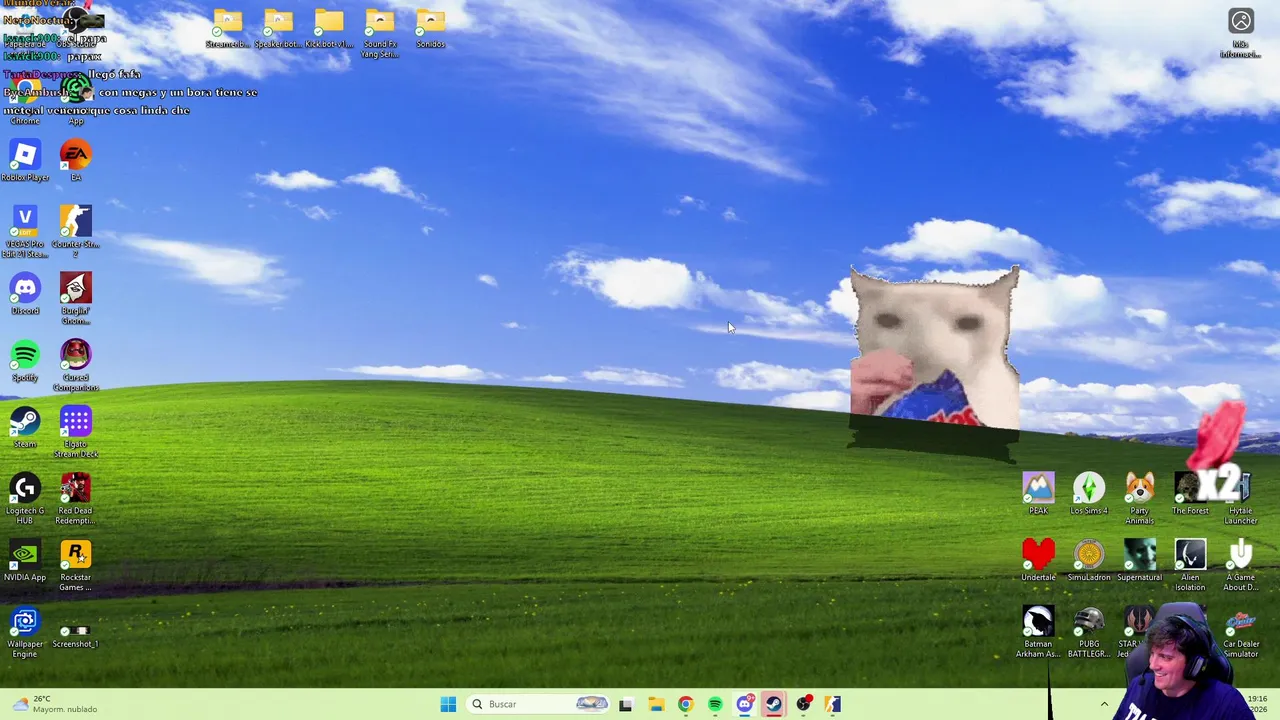Launch PUBG BATTLEGROUNDS desktop icon

[x=1089, y=632]
